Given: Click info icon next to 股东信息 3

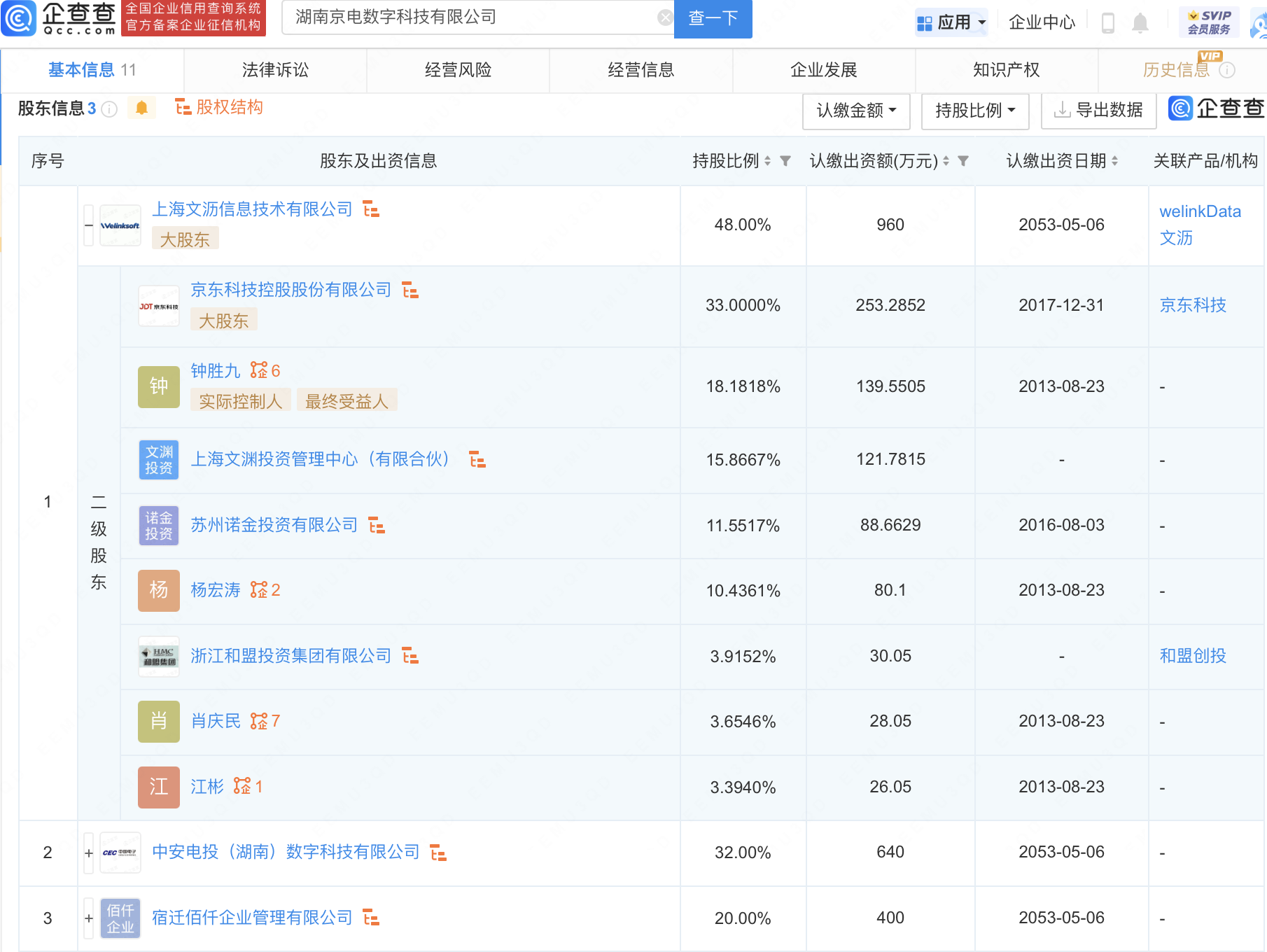Looking at the screenshot, I should (109, 109).
